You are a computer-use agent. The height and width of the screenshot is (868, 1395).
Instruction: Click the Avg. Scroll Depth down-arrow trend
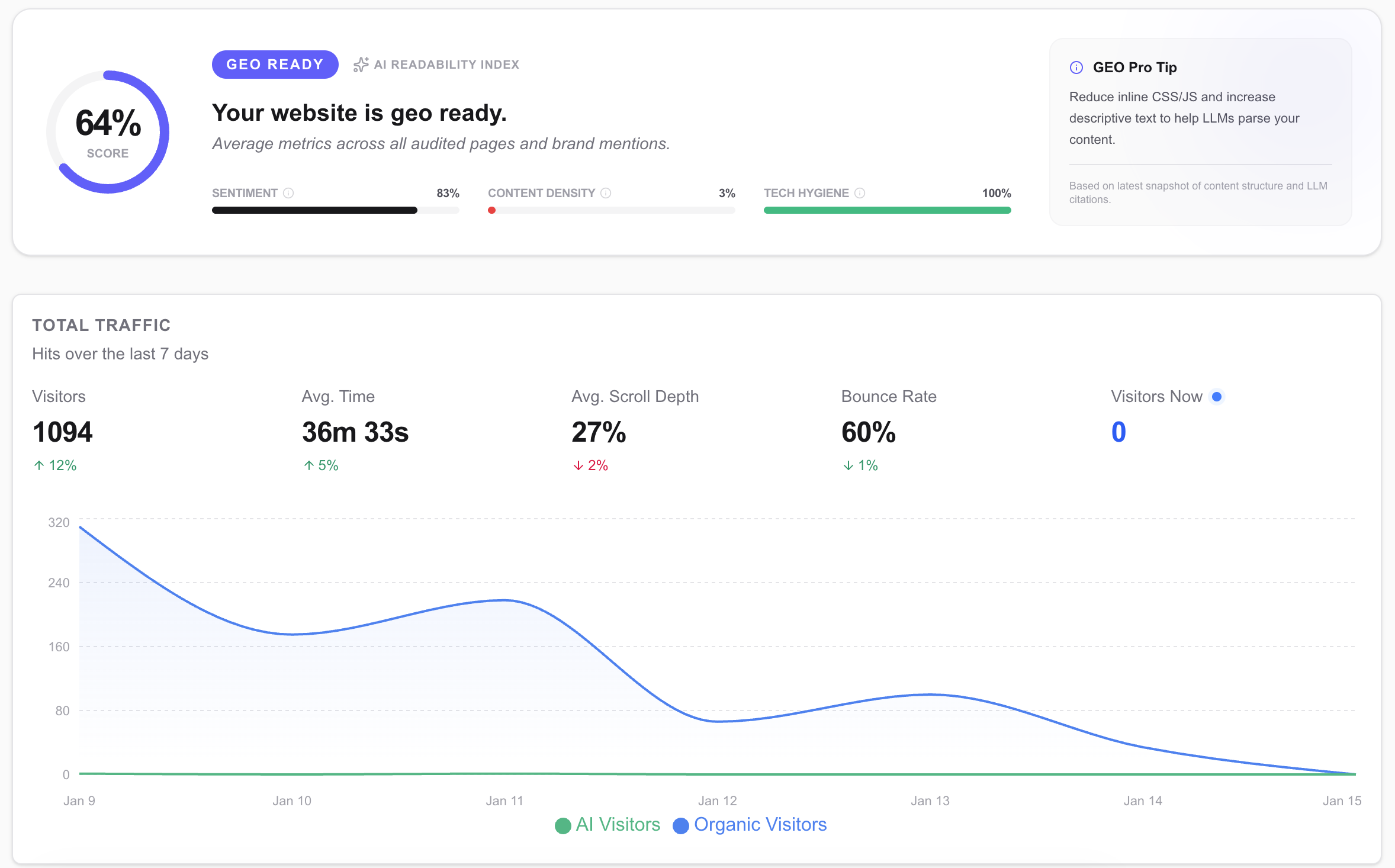[x=578, y=465]
